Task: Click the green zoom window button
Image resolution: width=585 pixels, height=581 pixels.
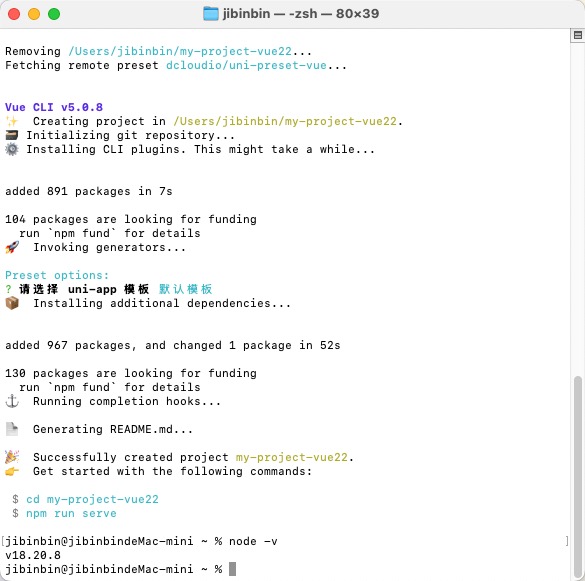Action: tap(54, 14)
